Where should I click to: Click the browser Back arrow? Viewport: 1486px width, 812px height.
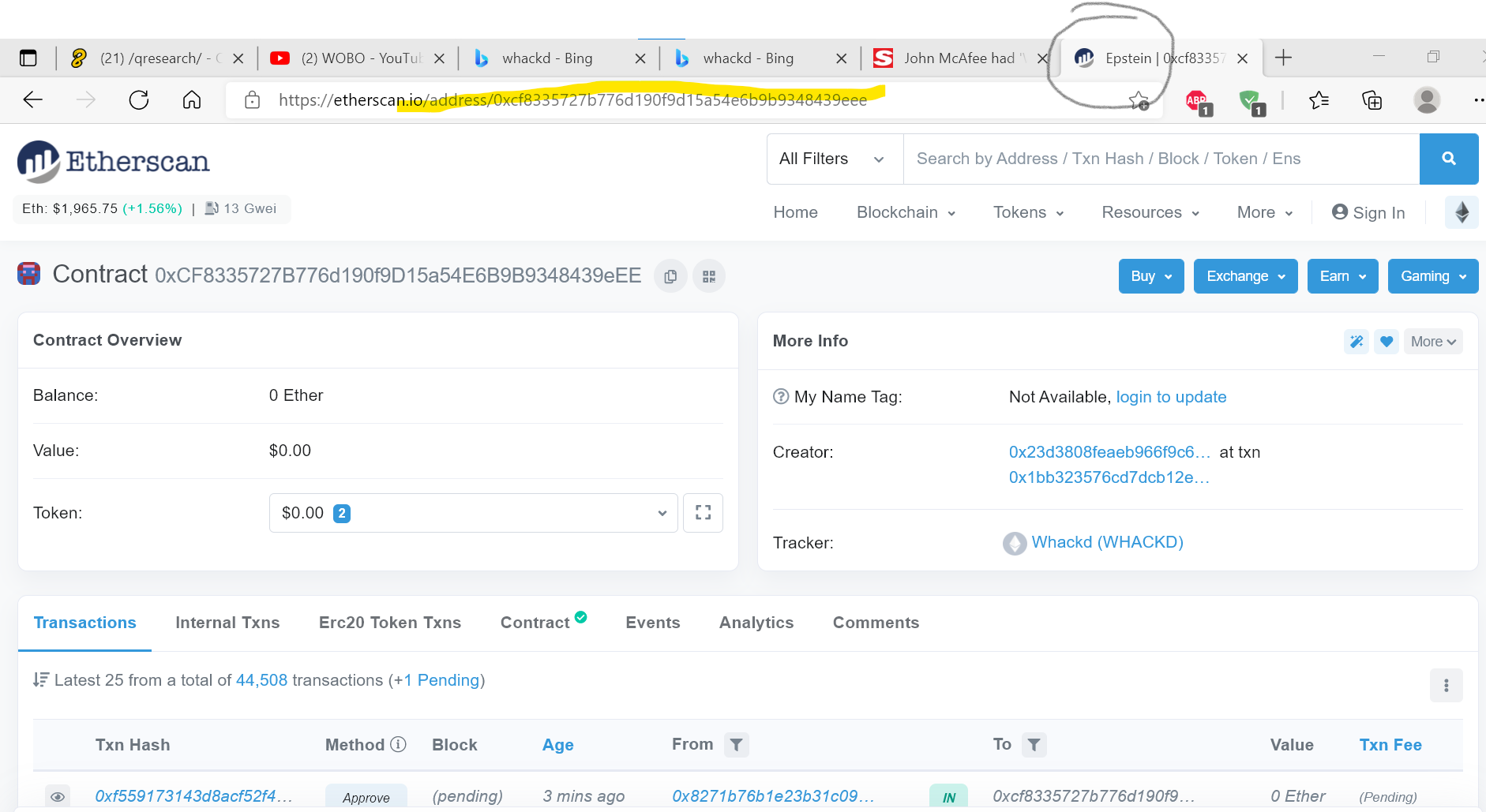(32, 99)
